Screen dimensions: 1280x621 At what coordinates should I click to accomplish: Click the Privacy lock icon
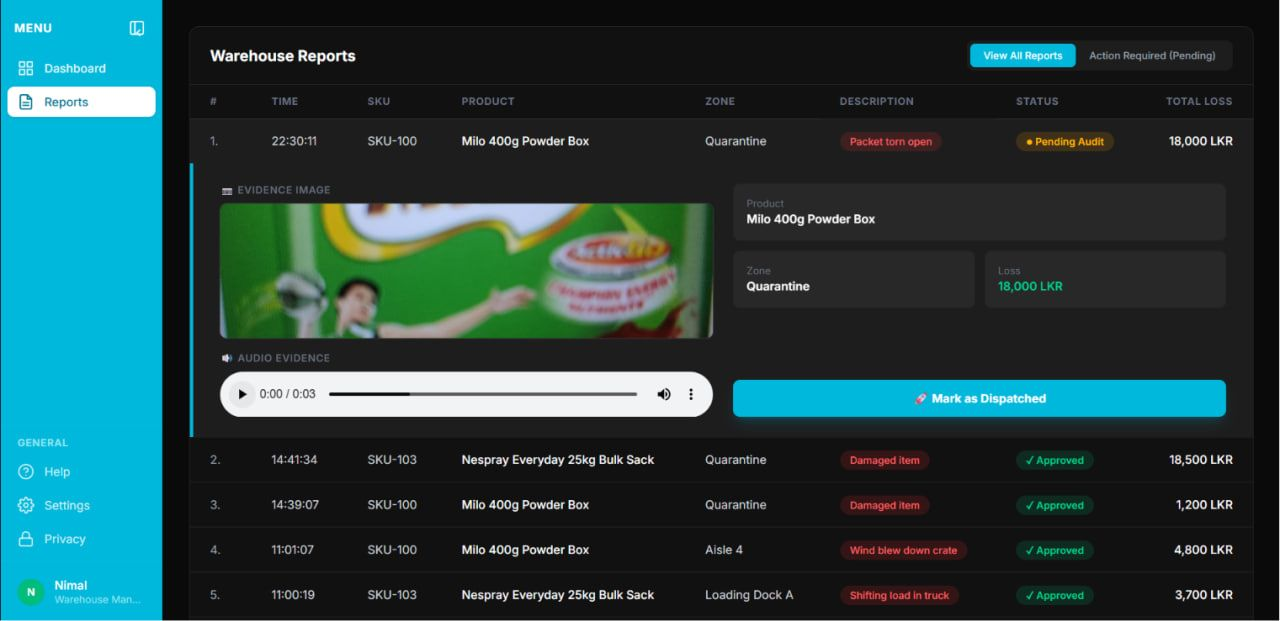[26, 539]
